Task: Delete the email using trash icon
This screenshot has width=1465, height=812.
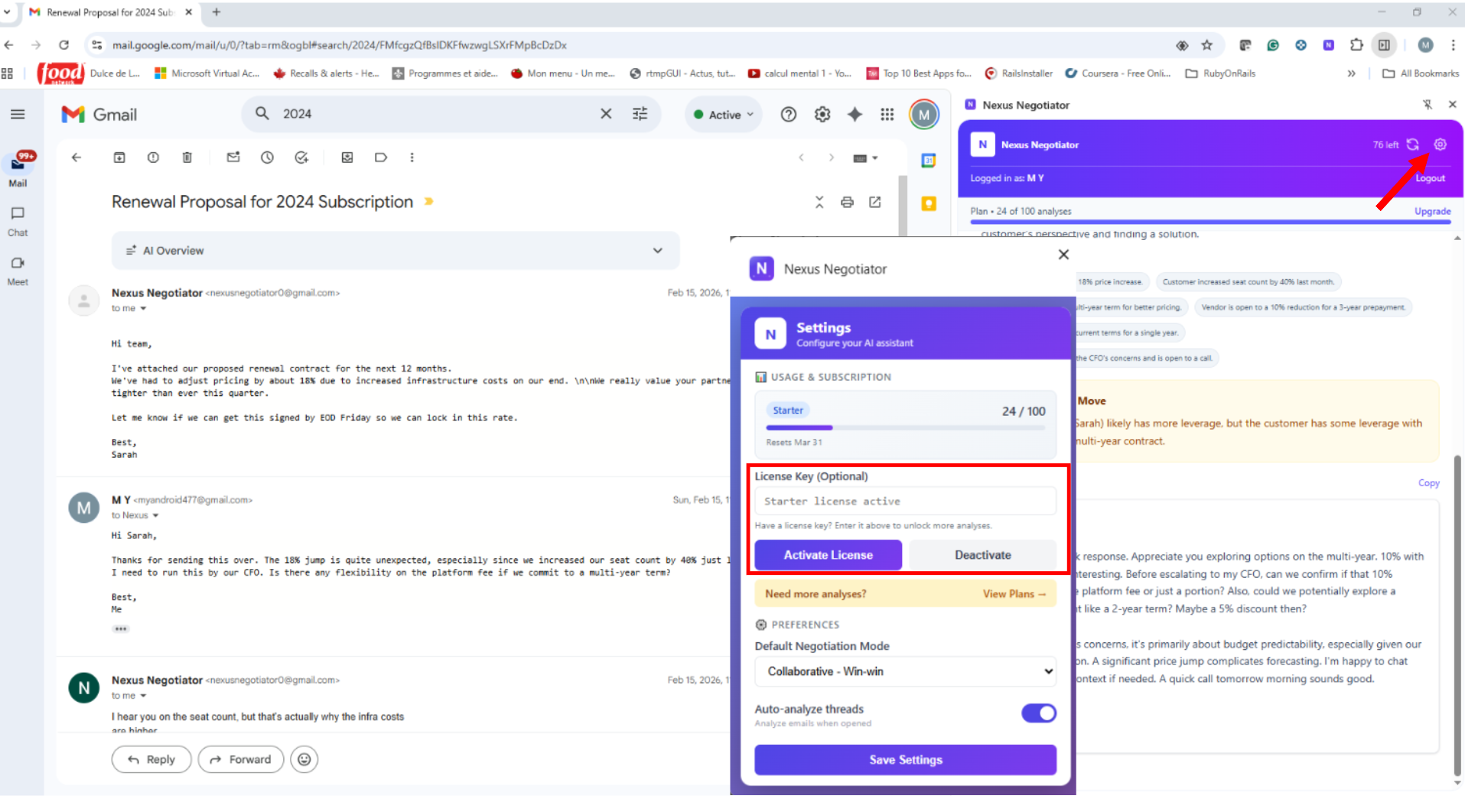Action: pos(187,158)
